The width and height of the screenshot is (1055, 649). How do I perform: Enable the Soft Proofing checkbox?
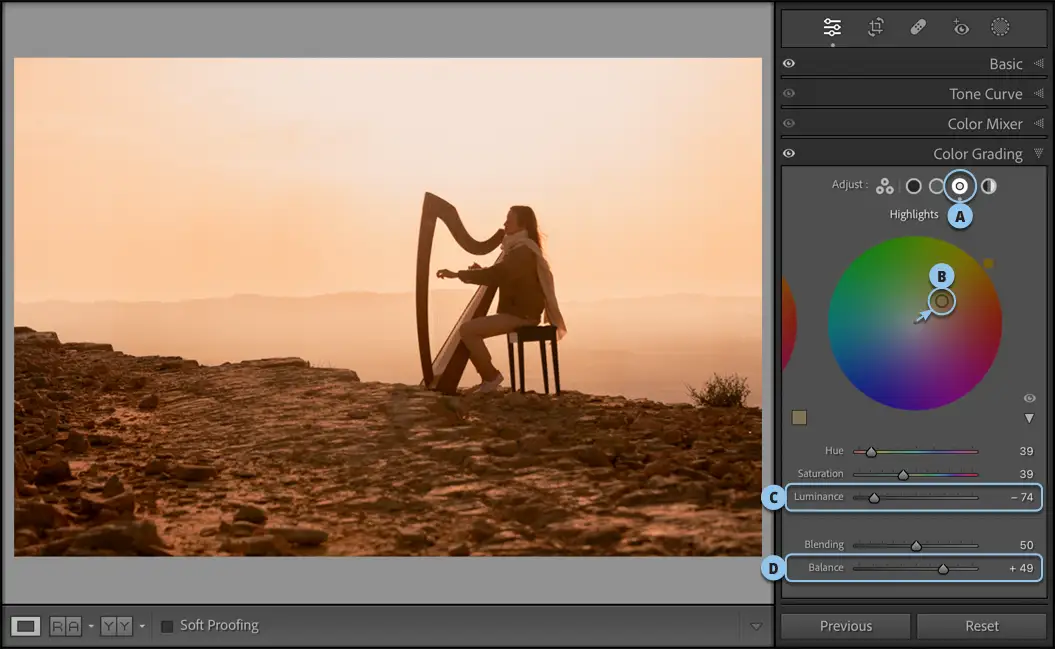tap(167, 626)
